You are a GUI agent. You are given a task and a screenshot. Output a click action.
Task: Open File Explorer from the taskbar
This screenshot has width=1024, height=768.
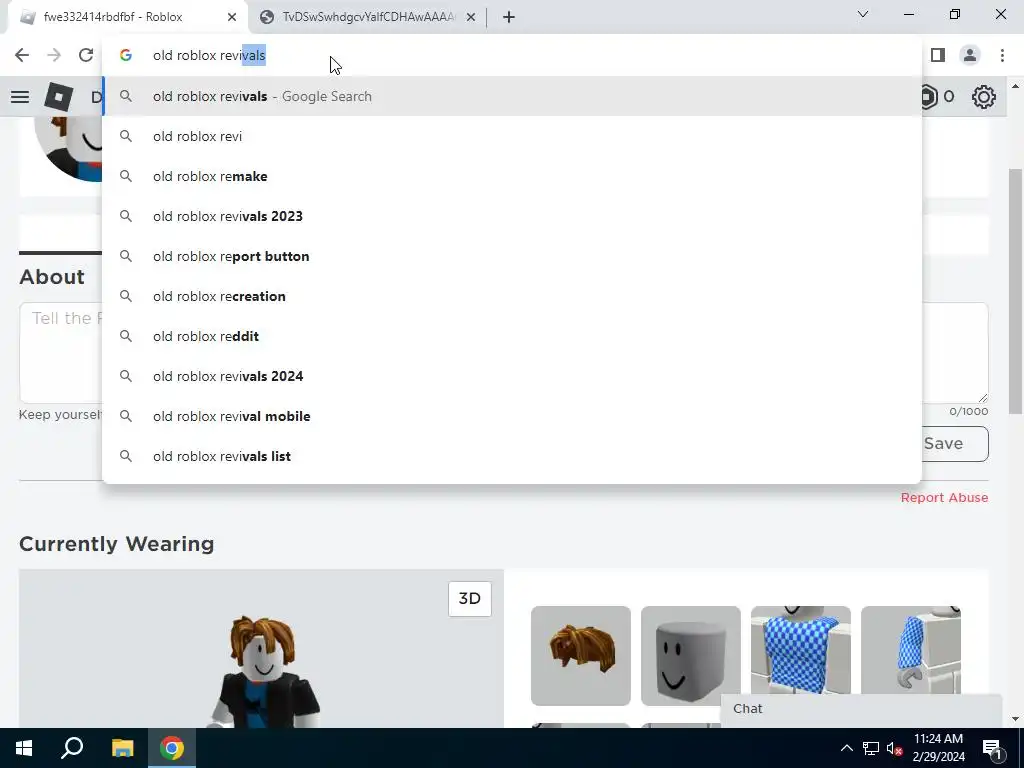tap(122, 748)
